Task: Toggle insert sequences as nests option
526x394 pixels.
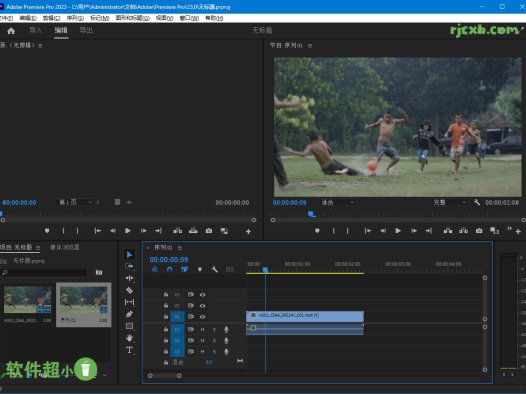Action: 154,269
